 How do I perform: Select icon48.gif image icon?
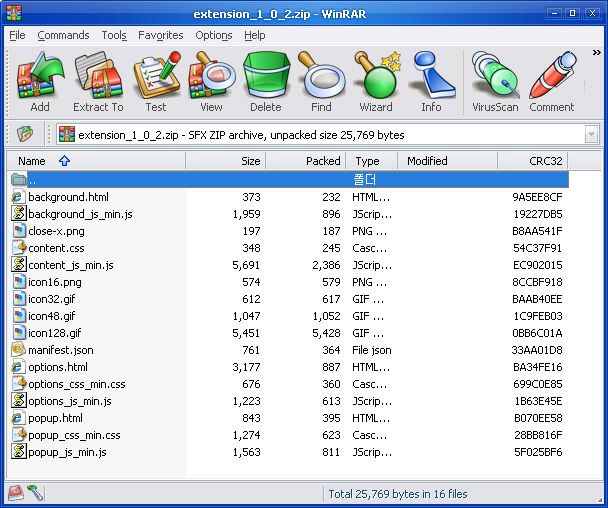tap(18, 316)
